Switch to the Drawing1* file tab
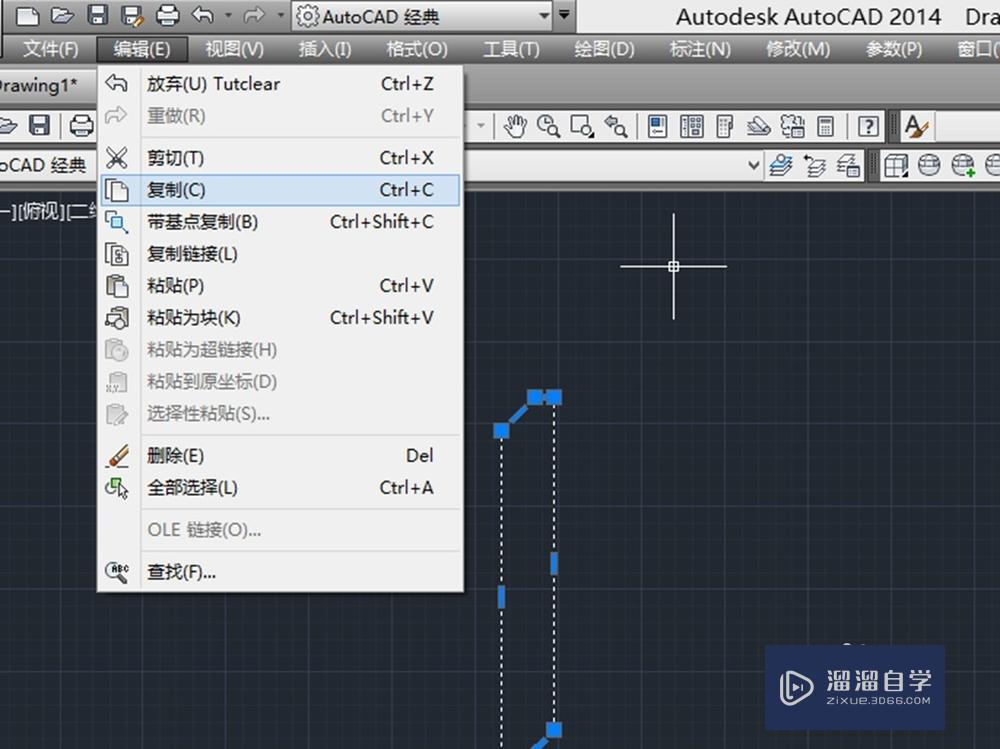Viewport: 1000px width, 749px height. click(x=38, y=85)
